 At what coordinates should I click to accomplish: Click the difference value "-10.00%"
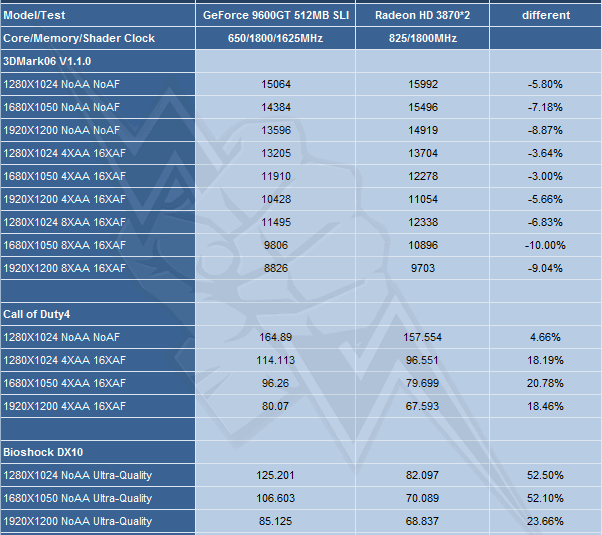tap(545, 245)
